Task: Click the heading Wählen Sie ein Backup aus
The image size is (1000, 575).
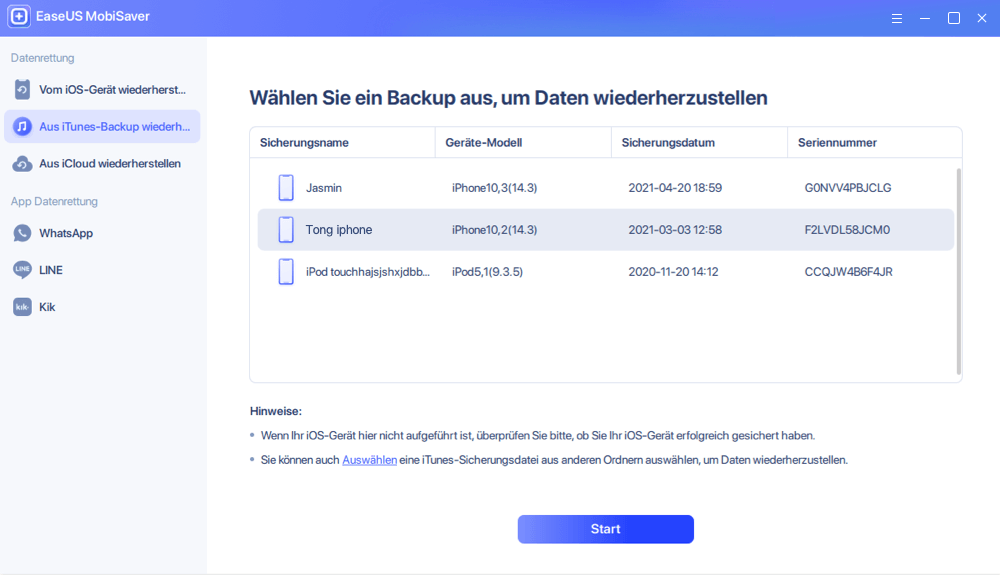Action: (x=508, y=98)
